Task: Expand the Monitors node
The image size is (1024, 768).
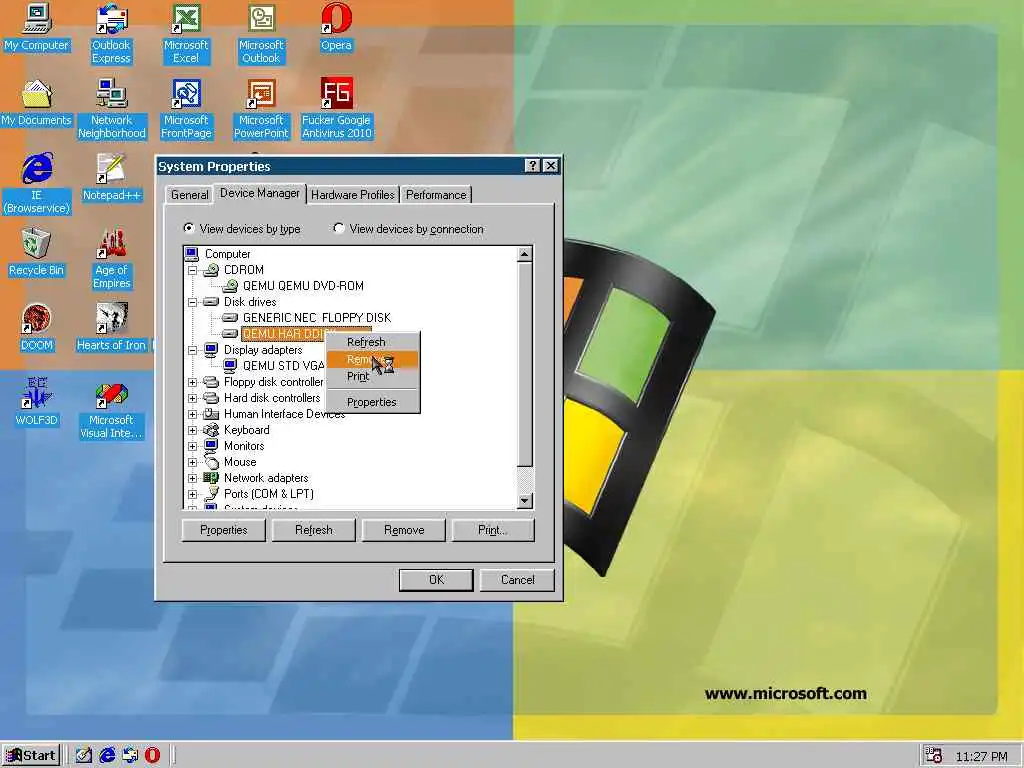Action: [x=193, y=446]
